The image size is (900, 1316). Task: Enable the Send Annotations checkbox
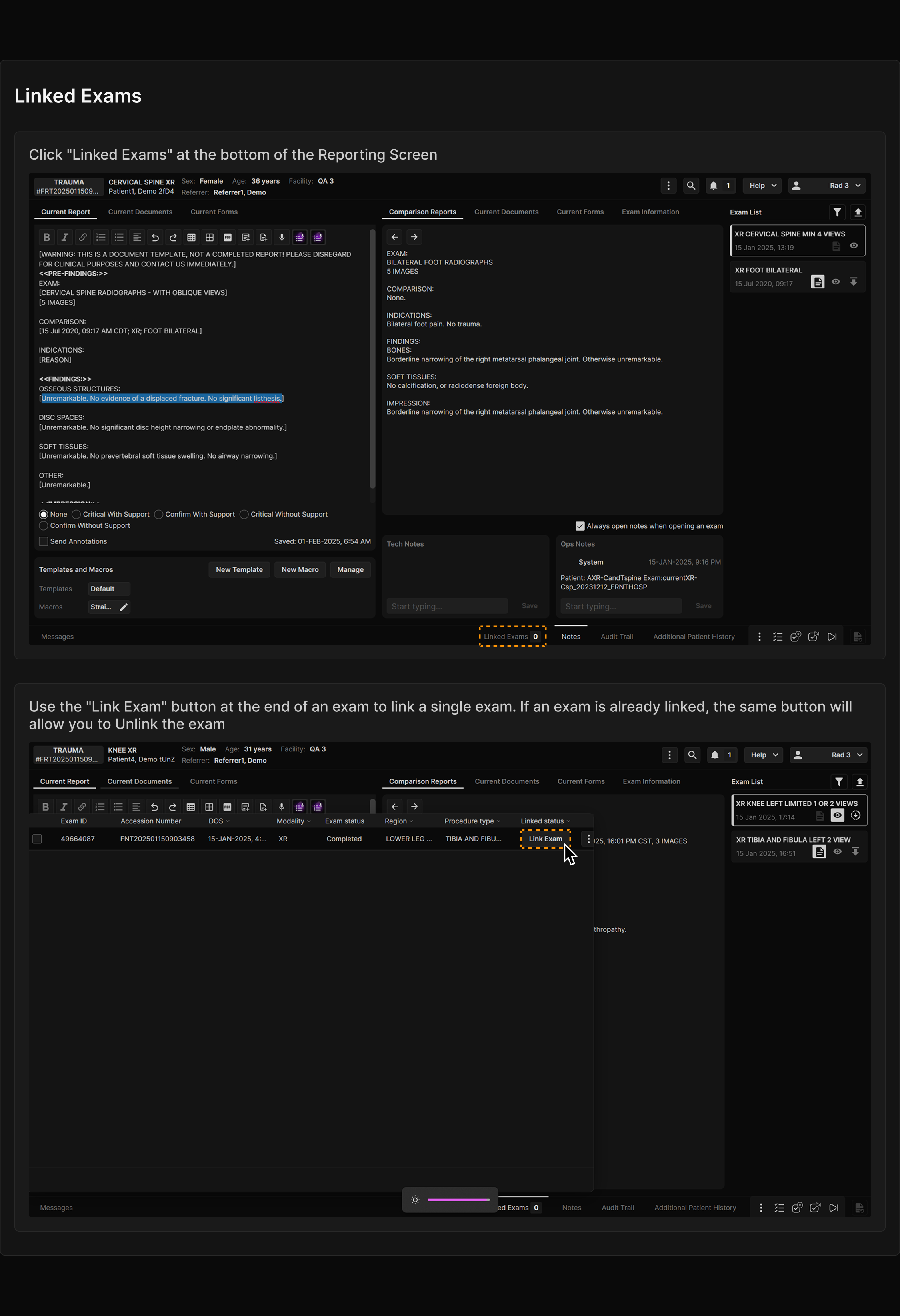click(x=44, y=542)
